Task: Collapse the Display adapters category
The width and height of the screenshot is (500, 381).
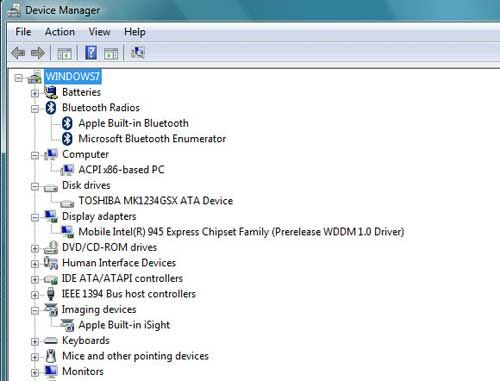Action: [35, 217]
